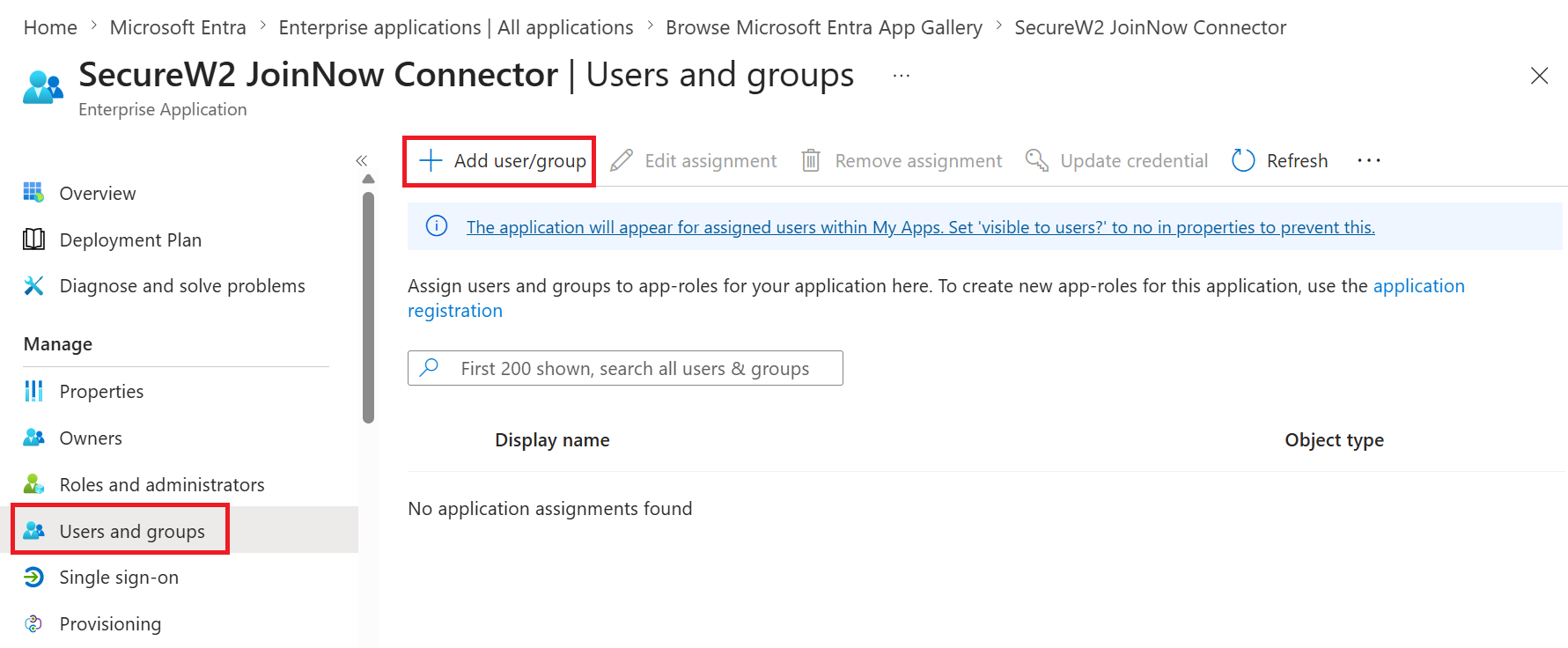Image resolution: width=1568 pixels, height=648 pixels.
Task: Click the Edit assignment button
Action: click(x=694, y=160)
